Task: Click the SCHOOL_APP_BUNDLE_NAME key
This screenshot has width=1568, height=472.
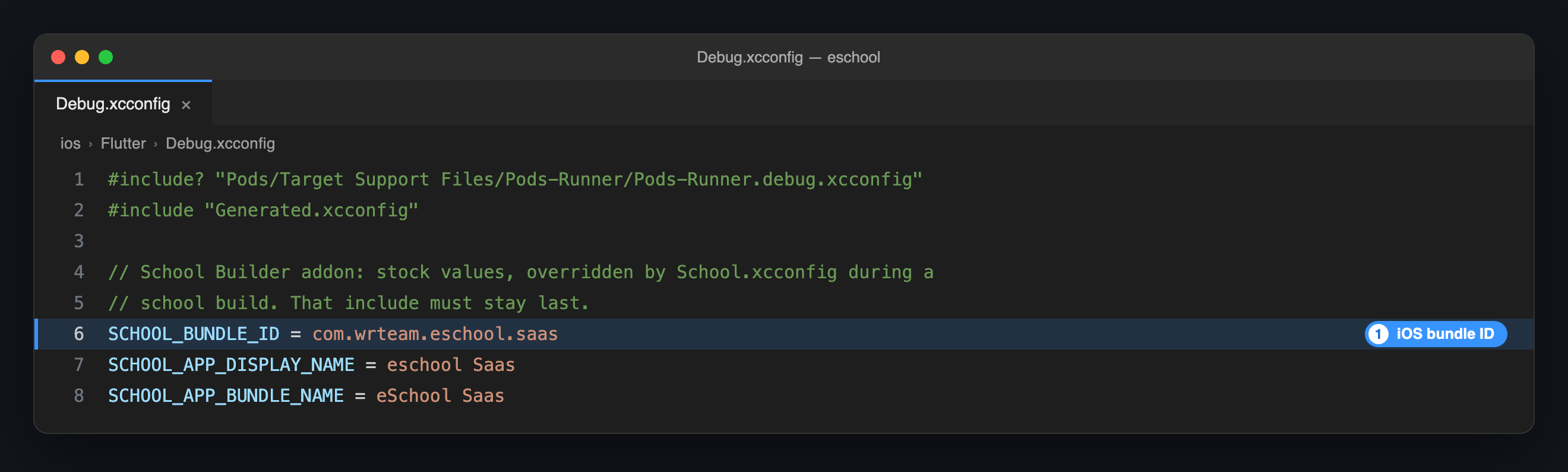Action: pos(226,396)
